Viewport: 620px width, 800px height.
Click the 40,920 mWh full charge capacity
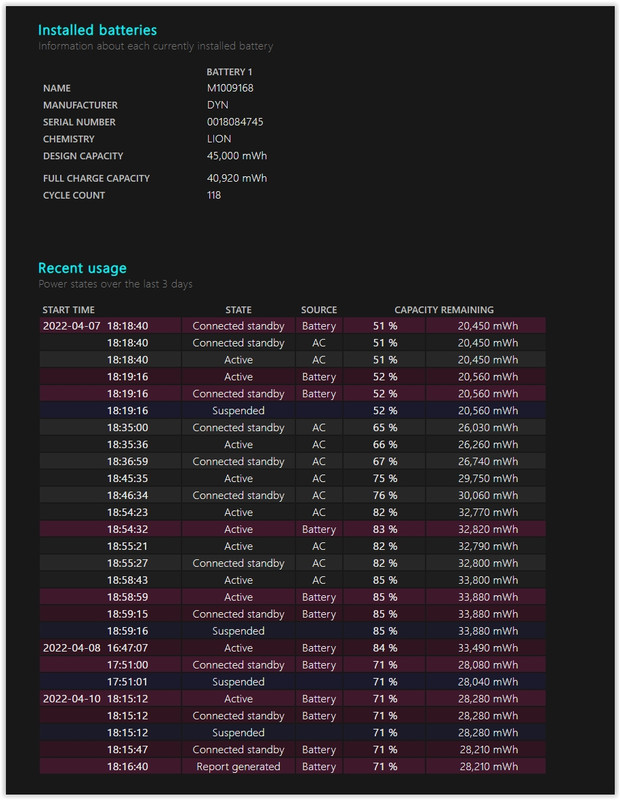pyautogui.click(x=237, y=178)
